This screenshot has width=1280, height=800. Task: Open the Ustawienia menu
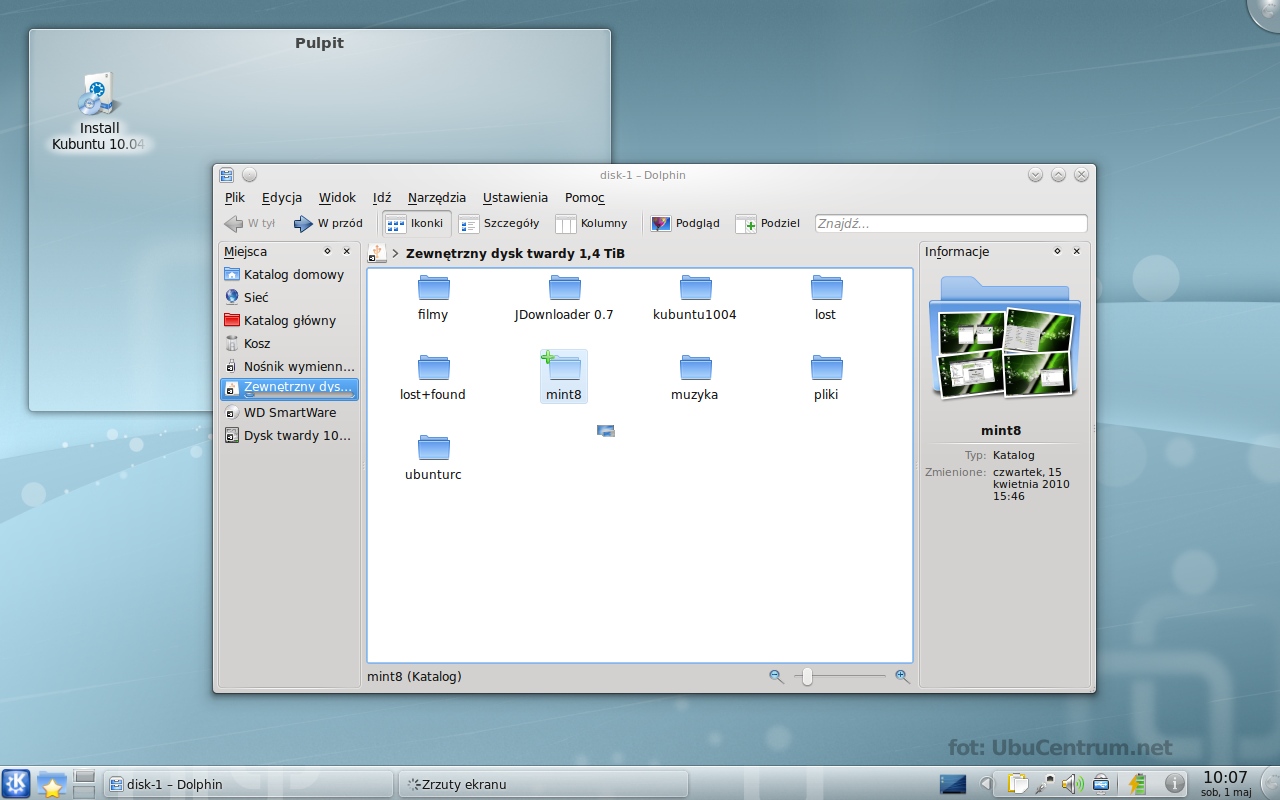(515, 197)
